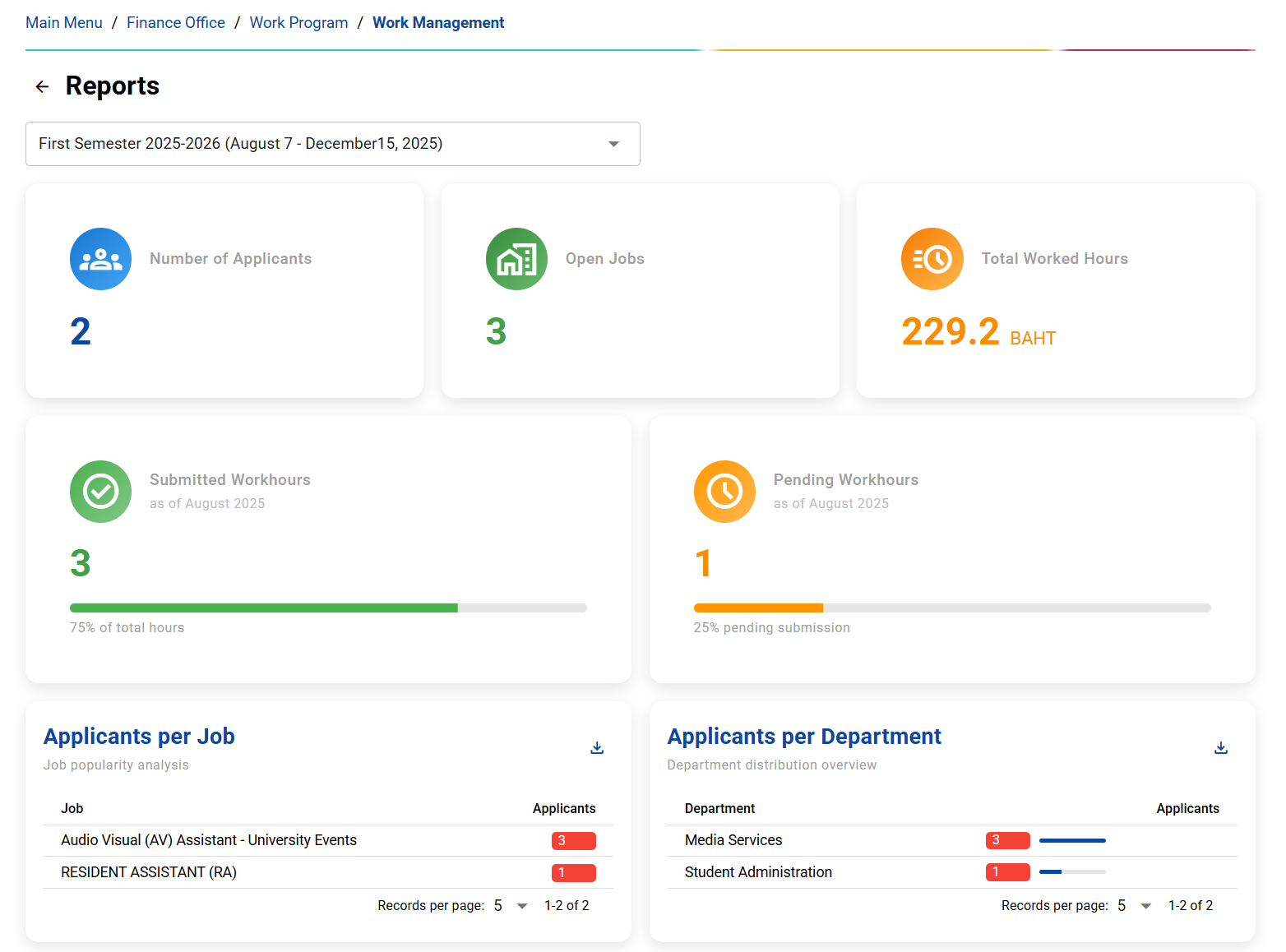This screenshot has height=952, width=1286.
Task: Click the back arrow beside Reports
Action: pyautogui.click(x=42, y=86)
